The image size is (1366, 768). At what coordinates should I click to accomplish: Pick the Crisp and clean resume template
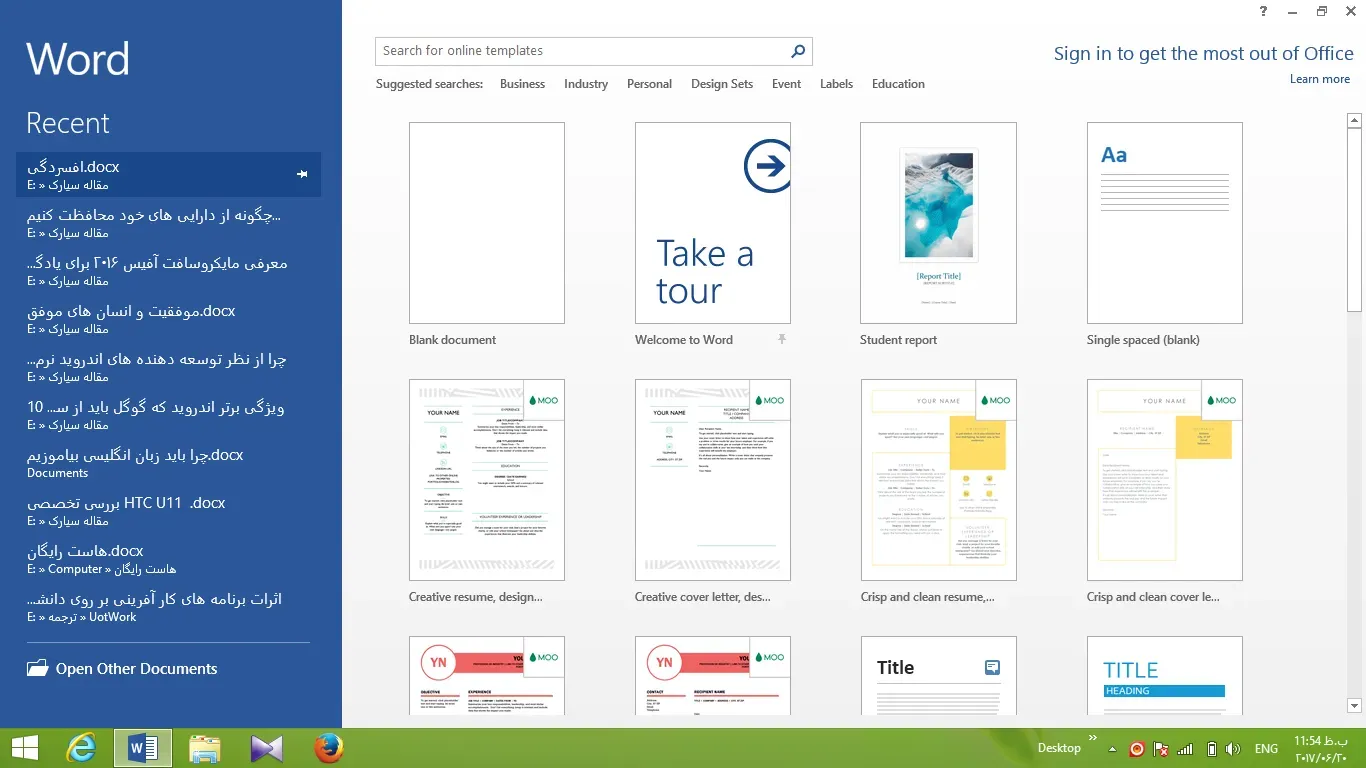938,480
